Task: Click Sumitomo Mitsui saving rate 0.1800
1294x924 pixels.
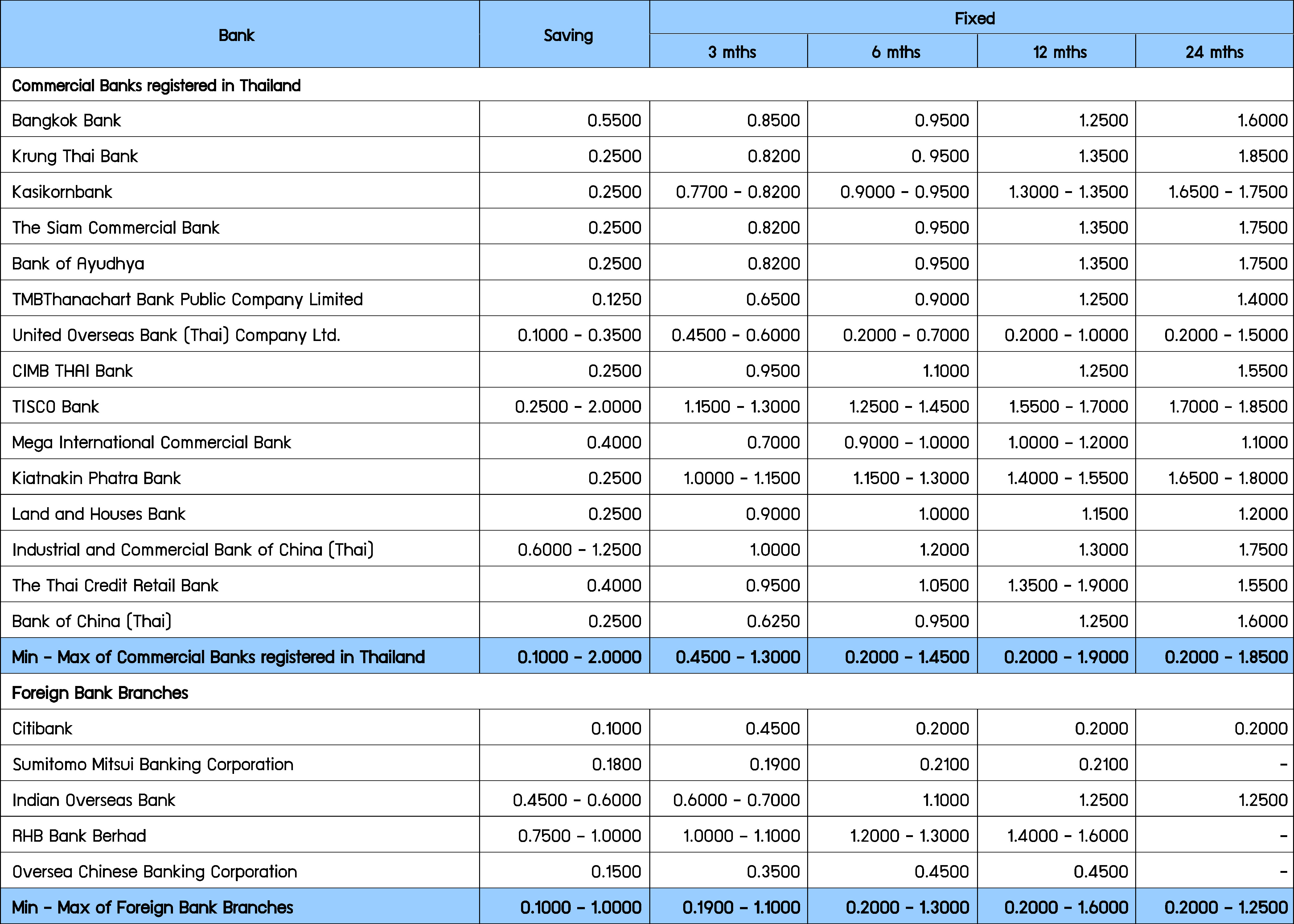Action: point(616,765)
